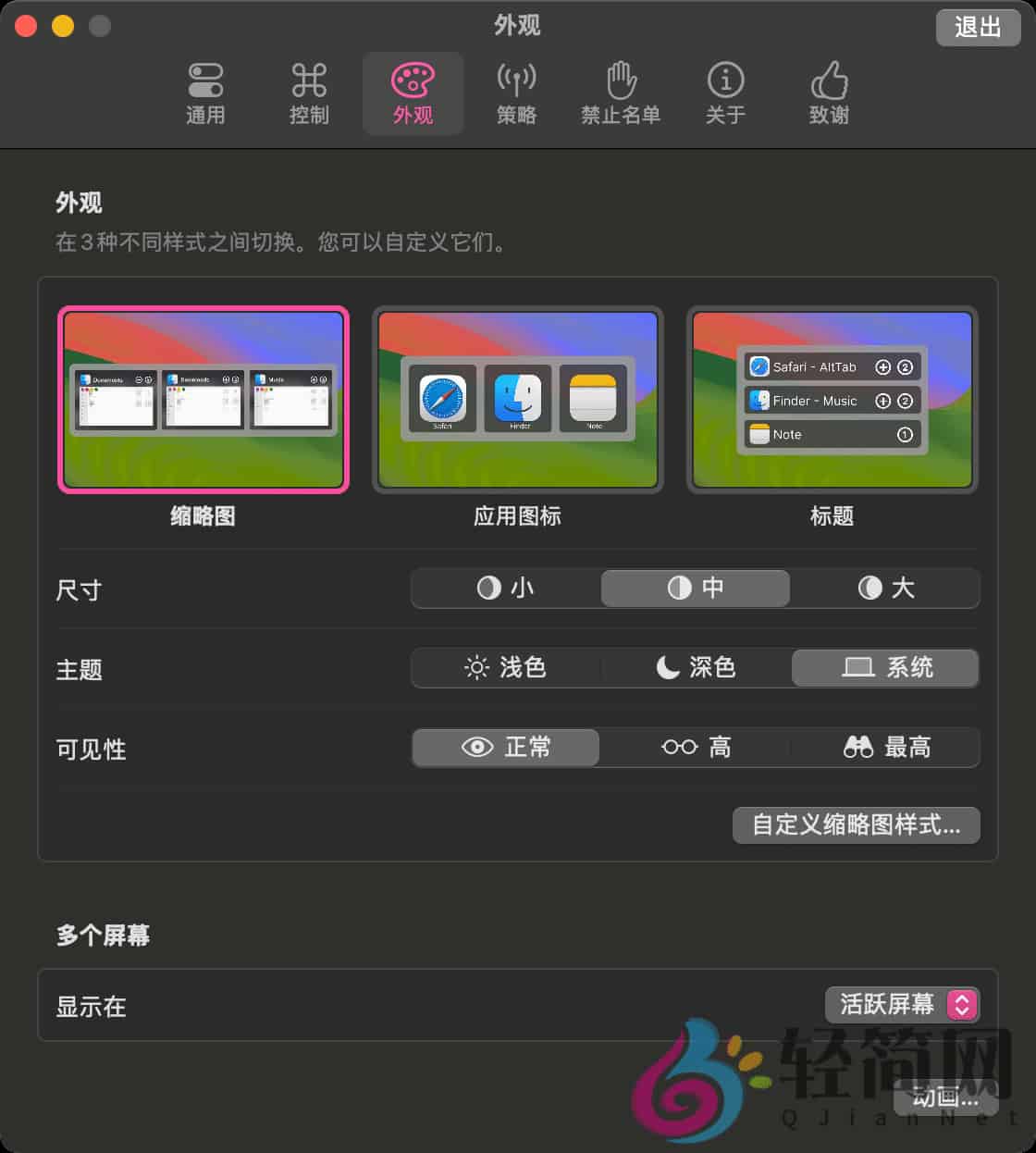Click the 致谢 thumbs-up icon
Viewport: 1036px width, 1153px height.
[x=828, y=93]
